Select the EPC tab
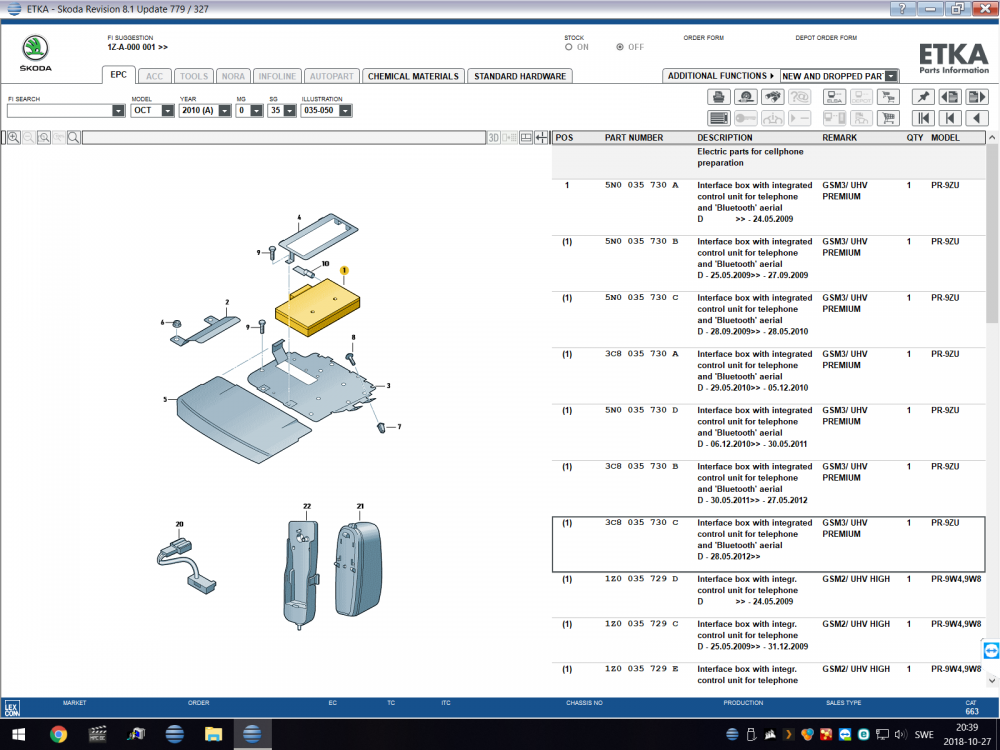This screenshot has width=1000, height=750. [119, 75]
